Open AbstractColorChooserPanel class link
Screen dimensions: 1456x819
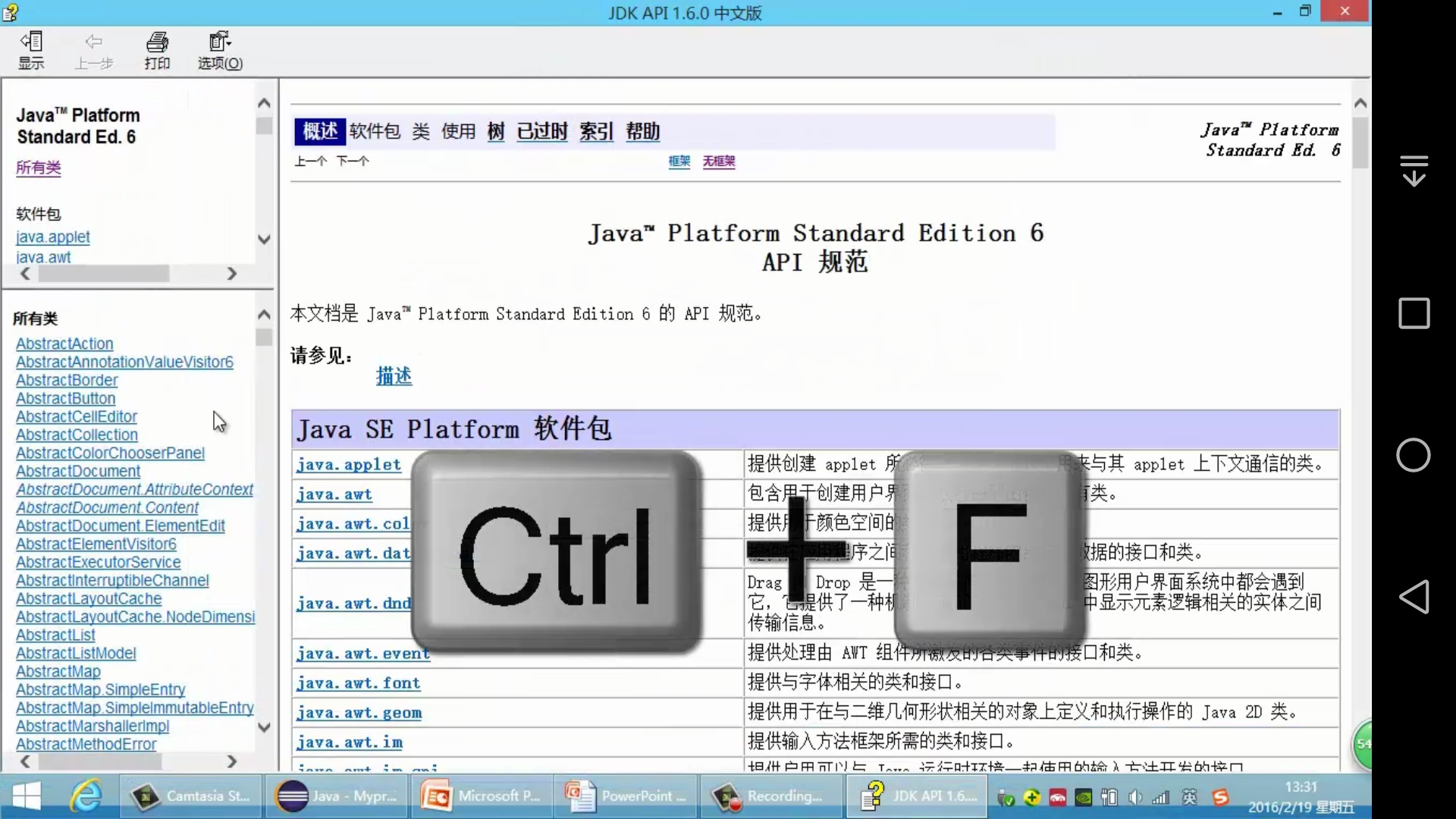110,453
